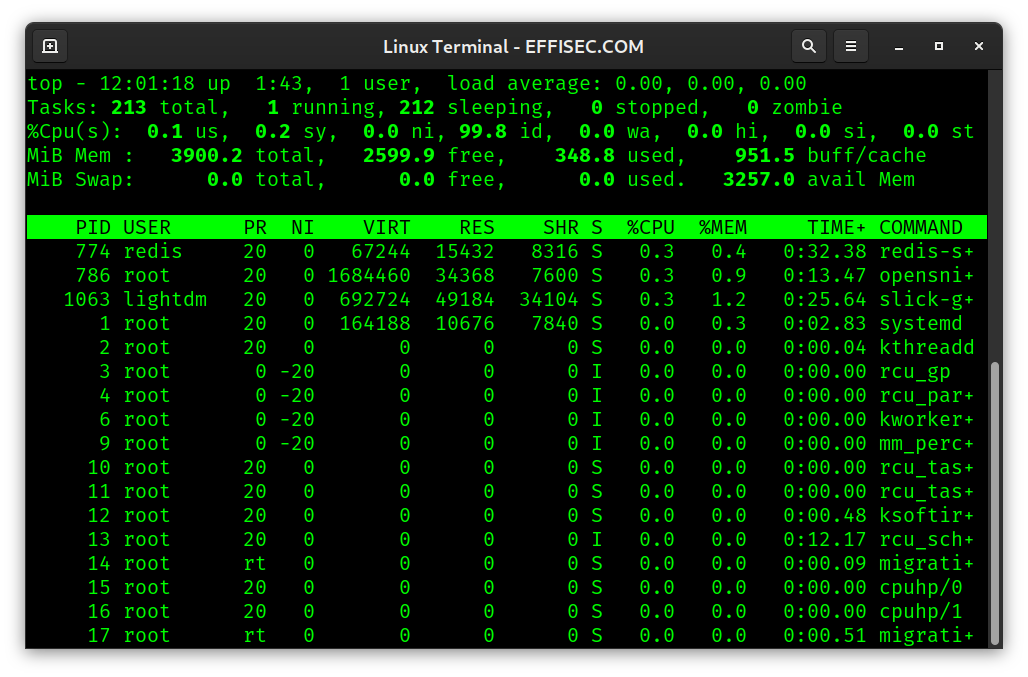Click the search icon in the title bar
The image size is (1028, 677).
809,46
